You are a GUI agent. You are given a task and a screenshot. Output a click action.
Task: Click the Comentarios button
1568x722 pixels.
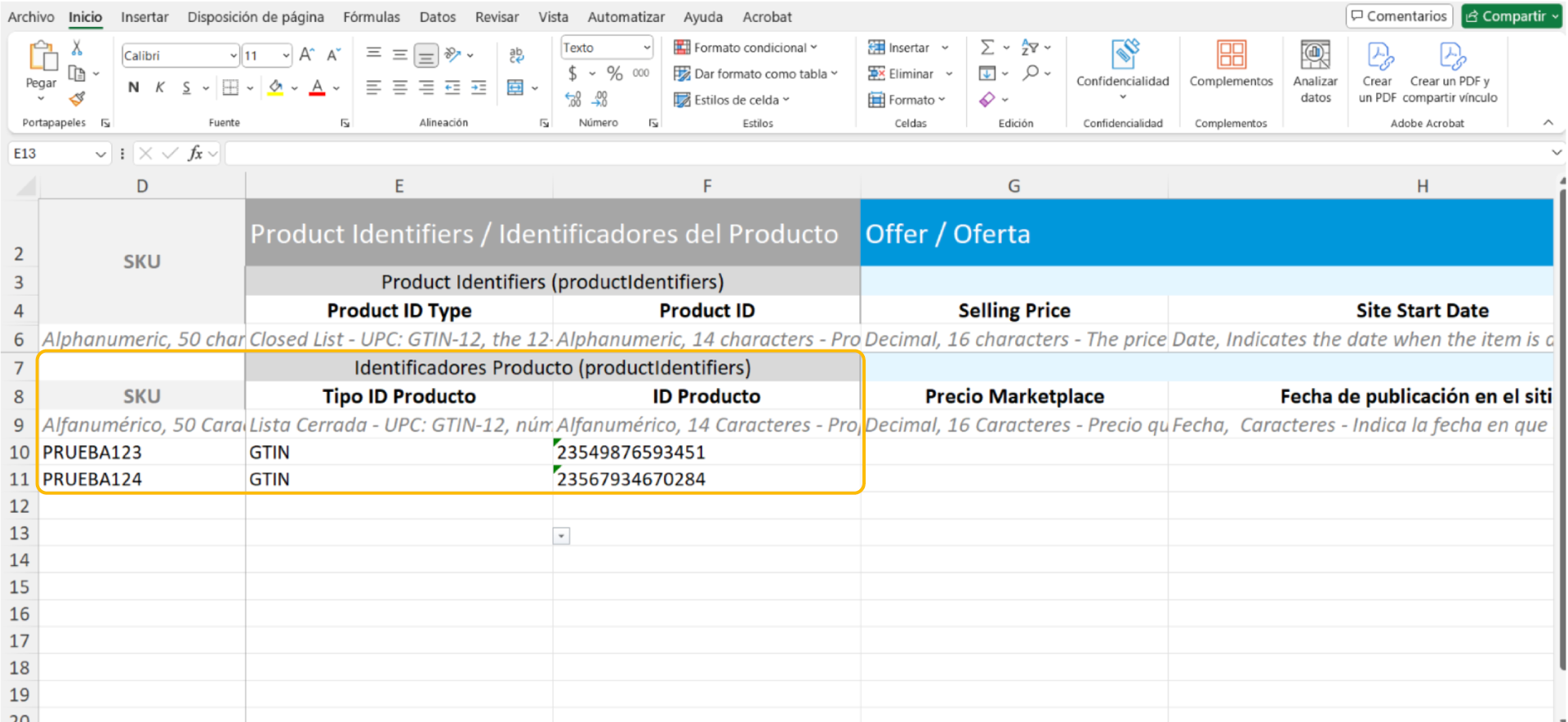click(1399, 16)
